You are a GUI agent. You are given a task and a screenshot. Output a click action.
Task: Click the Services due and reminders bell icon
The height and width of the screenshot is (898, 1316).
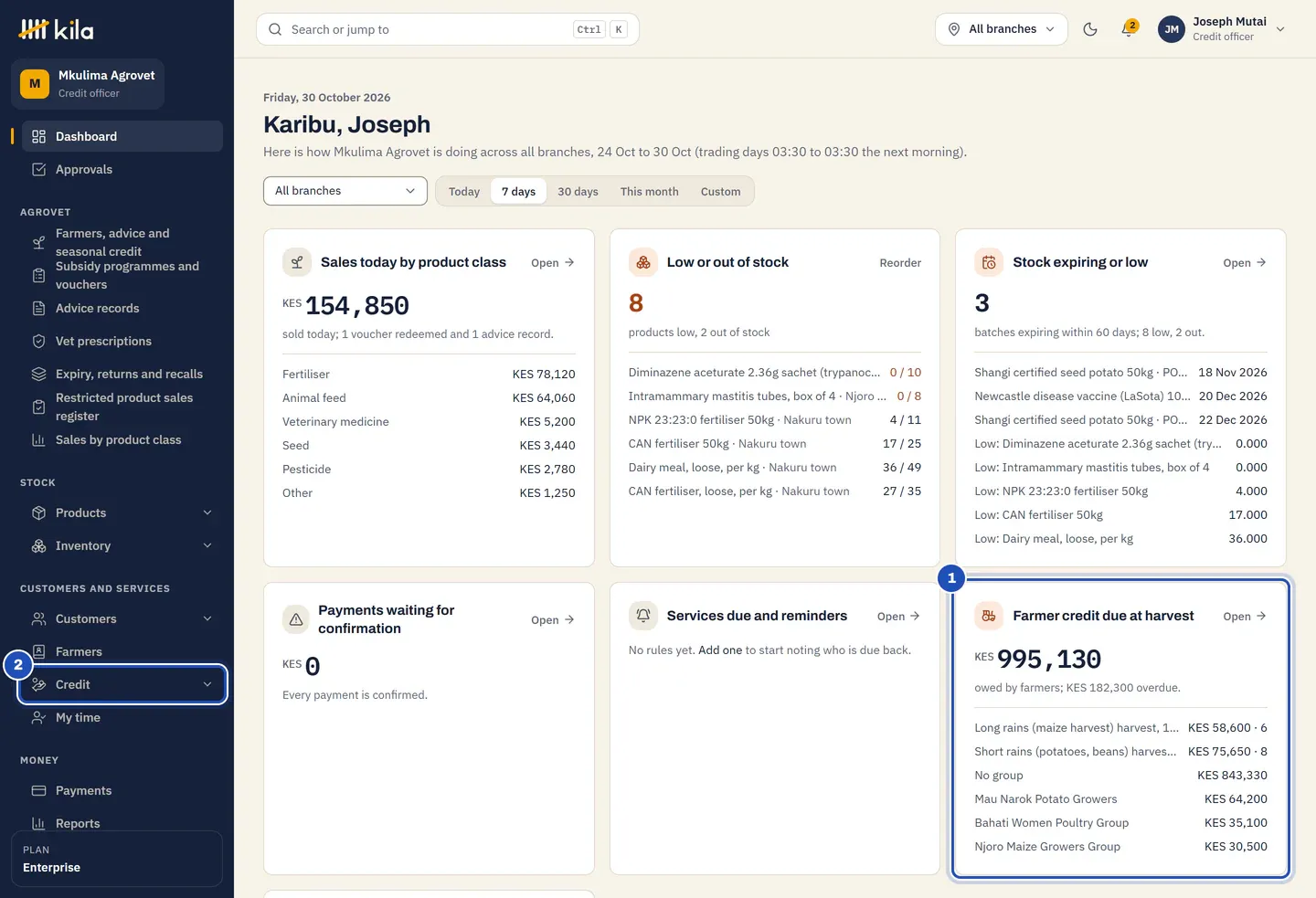643,616
